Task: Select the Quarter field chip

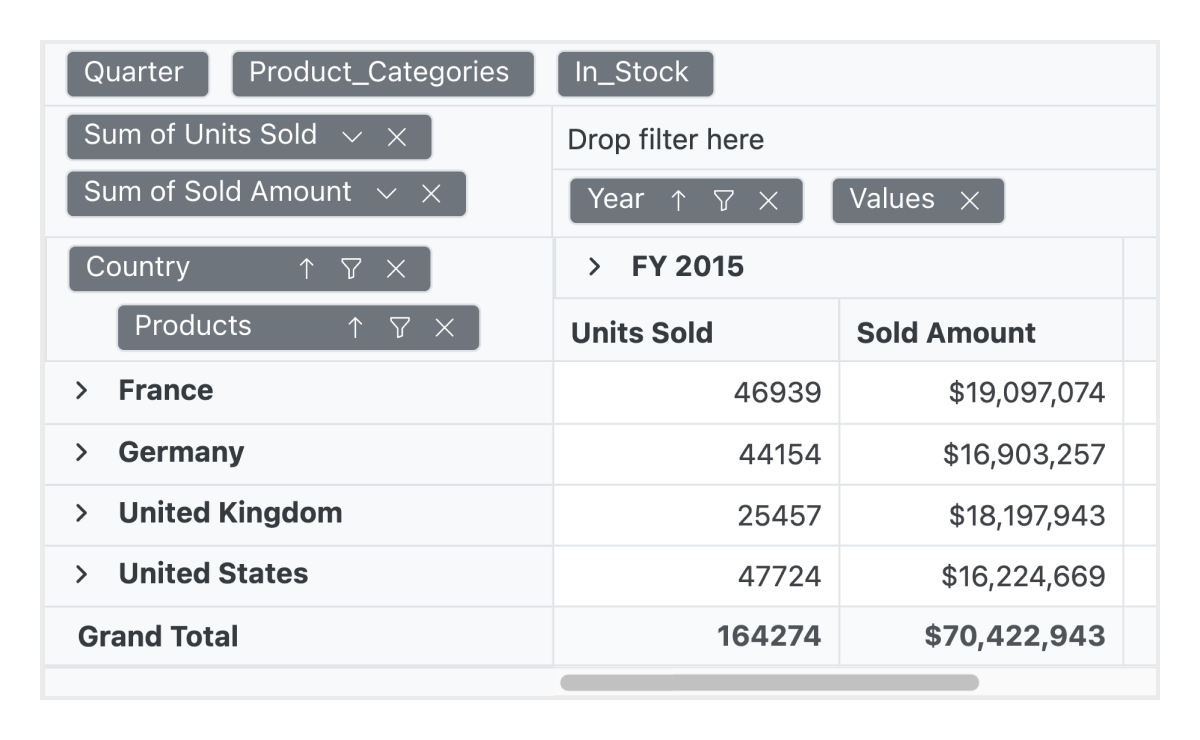Action: pos(136,71)
